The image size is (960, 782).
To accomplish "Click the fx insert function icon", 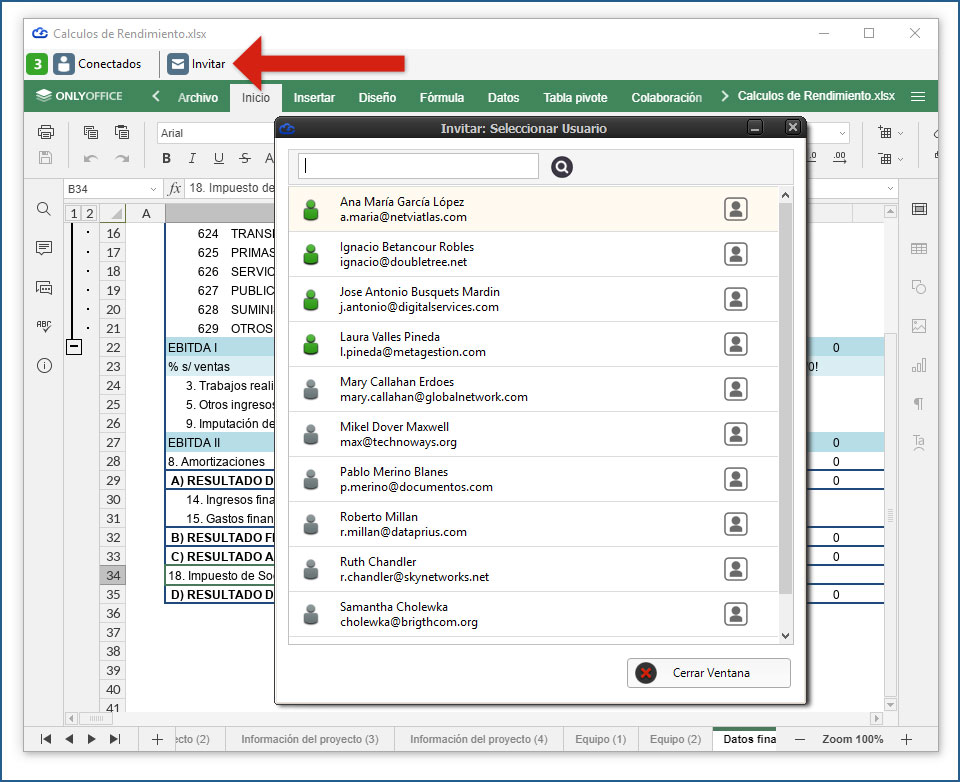I will 174,188.
